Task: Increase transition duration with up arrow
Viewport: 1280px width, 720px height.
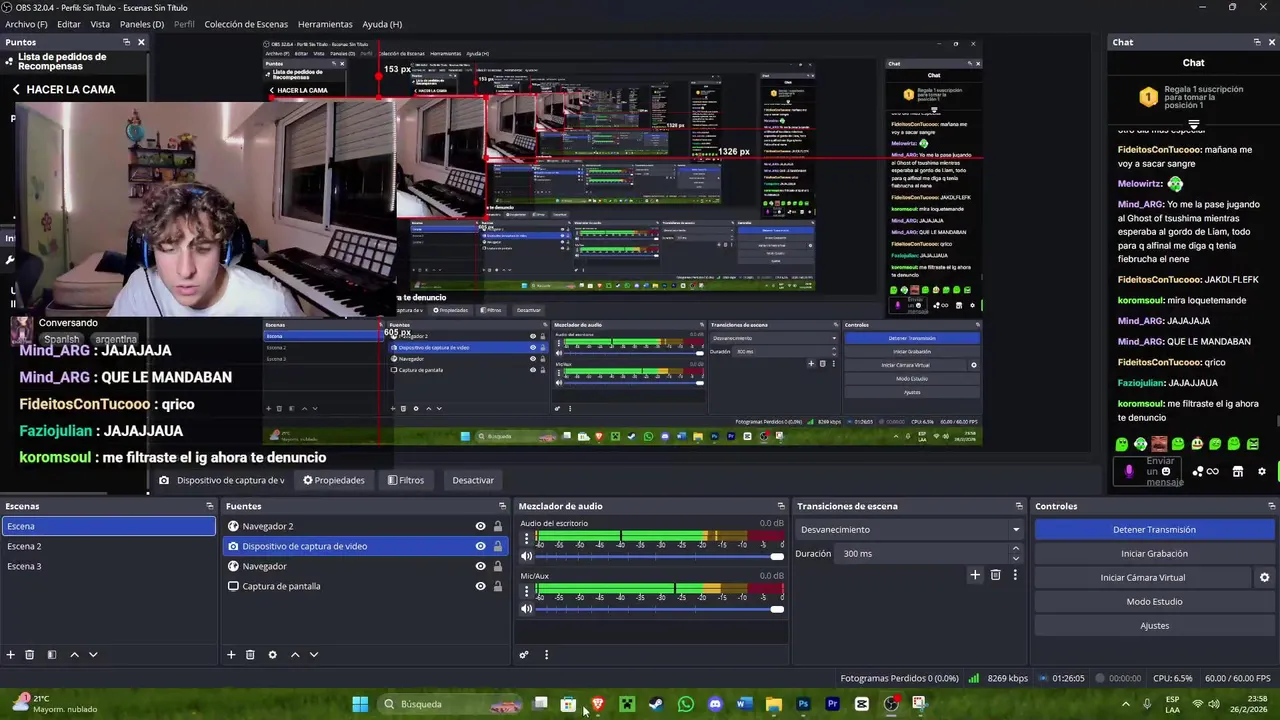Action: point(1016,548)
